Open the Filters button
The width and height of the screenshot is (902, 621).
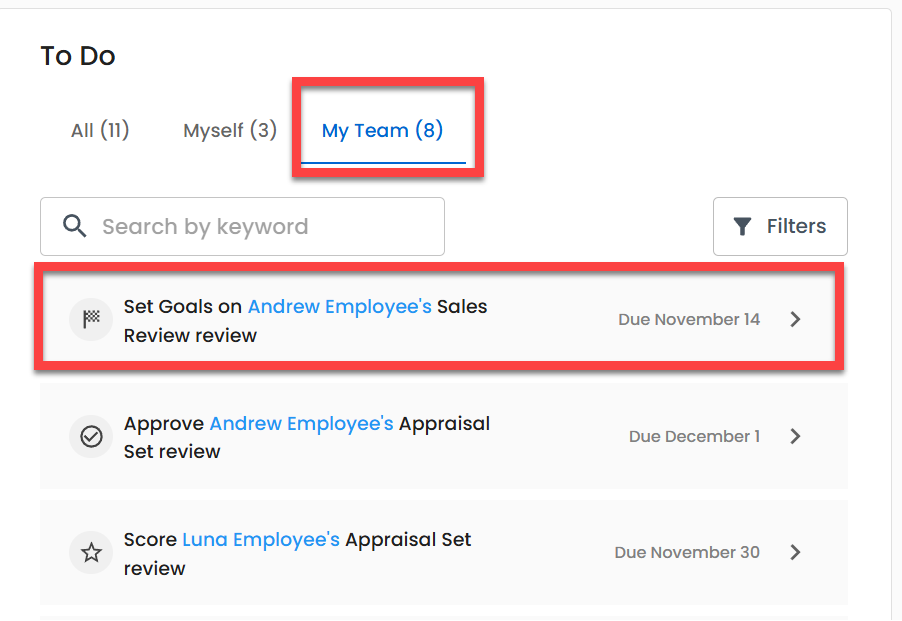click(x=780, y=227)
